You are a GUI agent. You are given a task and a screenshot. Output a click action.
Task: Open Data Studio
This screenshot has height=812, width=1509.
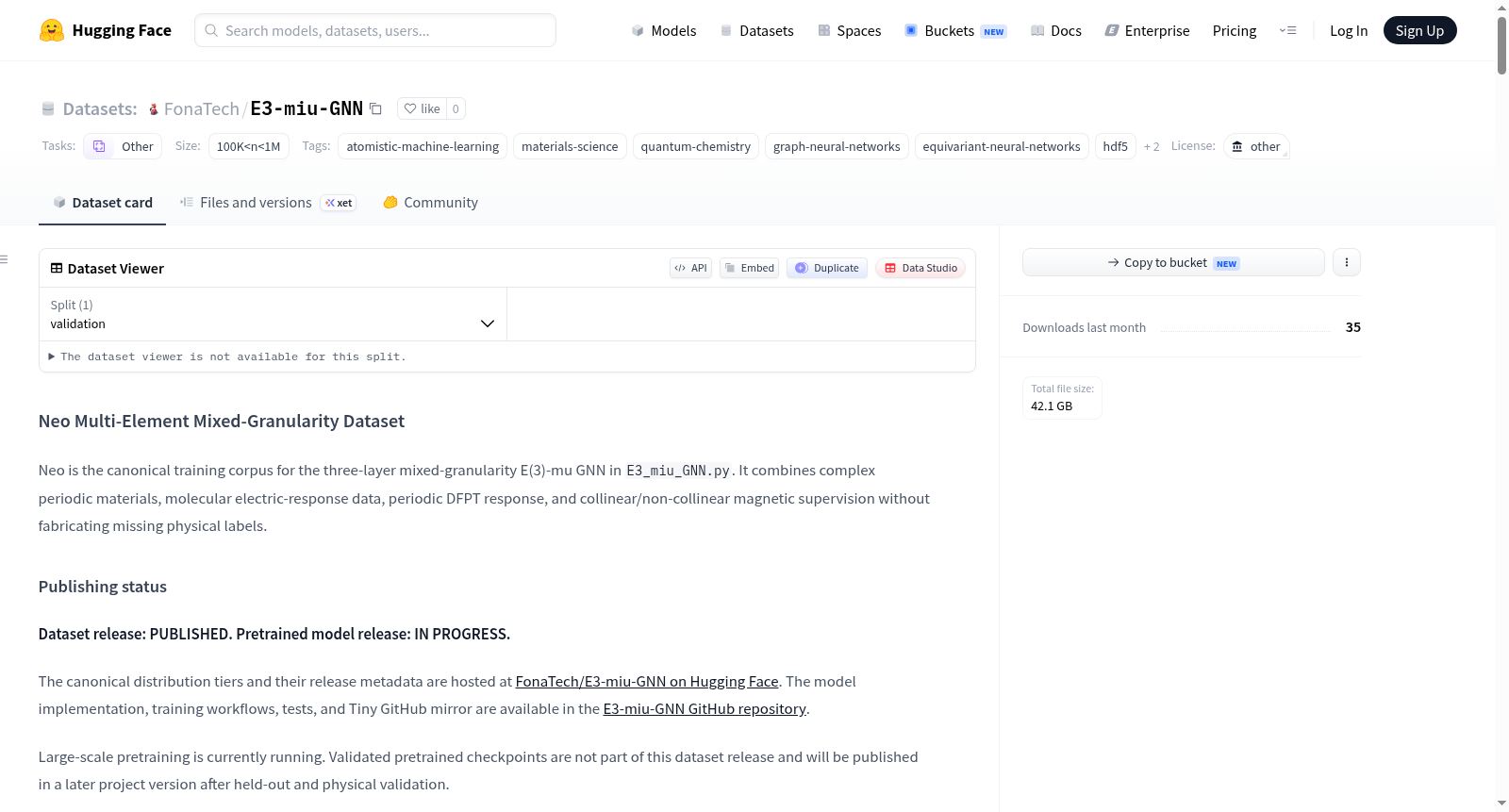[x=920, y=268]
